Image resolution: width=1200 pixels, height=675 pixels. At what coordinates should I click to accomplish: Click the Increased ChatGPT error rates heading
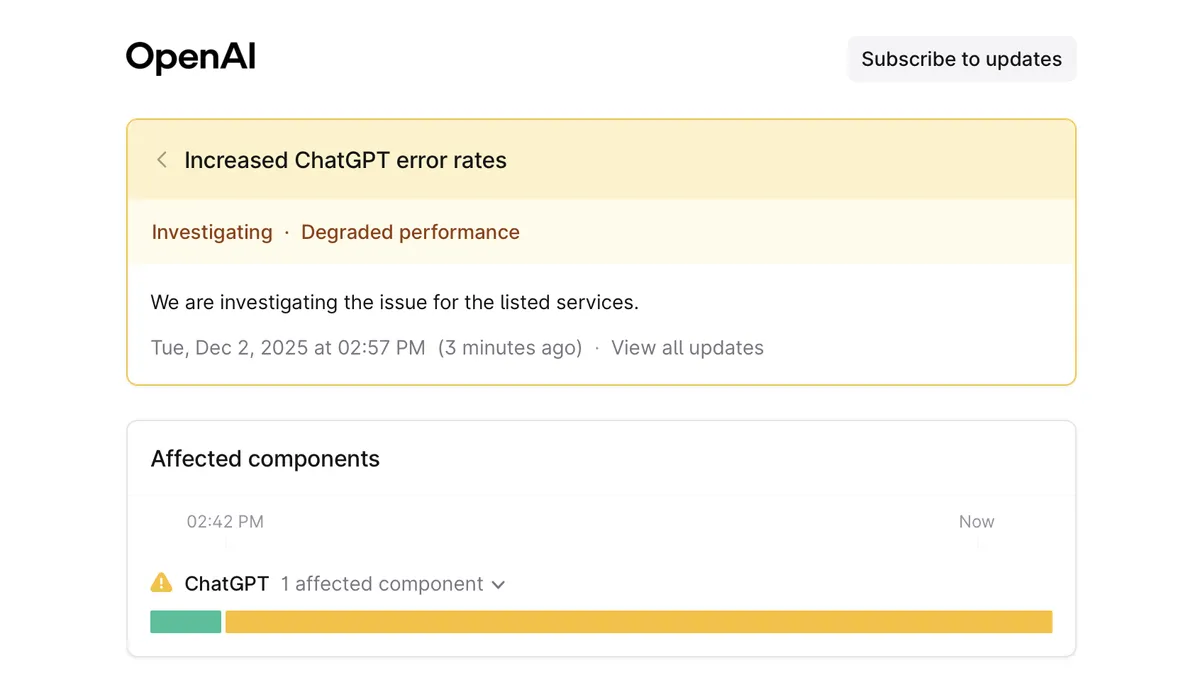coord(344,159)
